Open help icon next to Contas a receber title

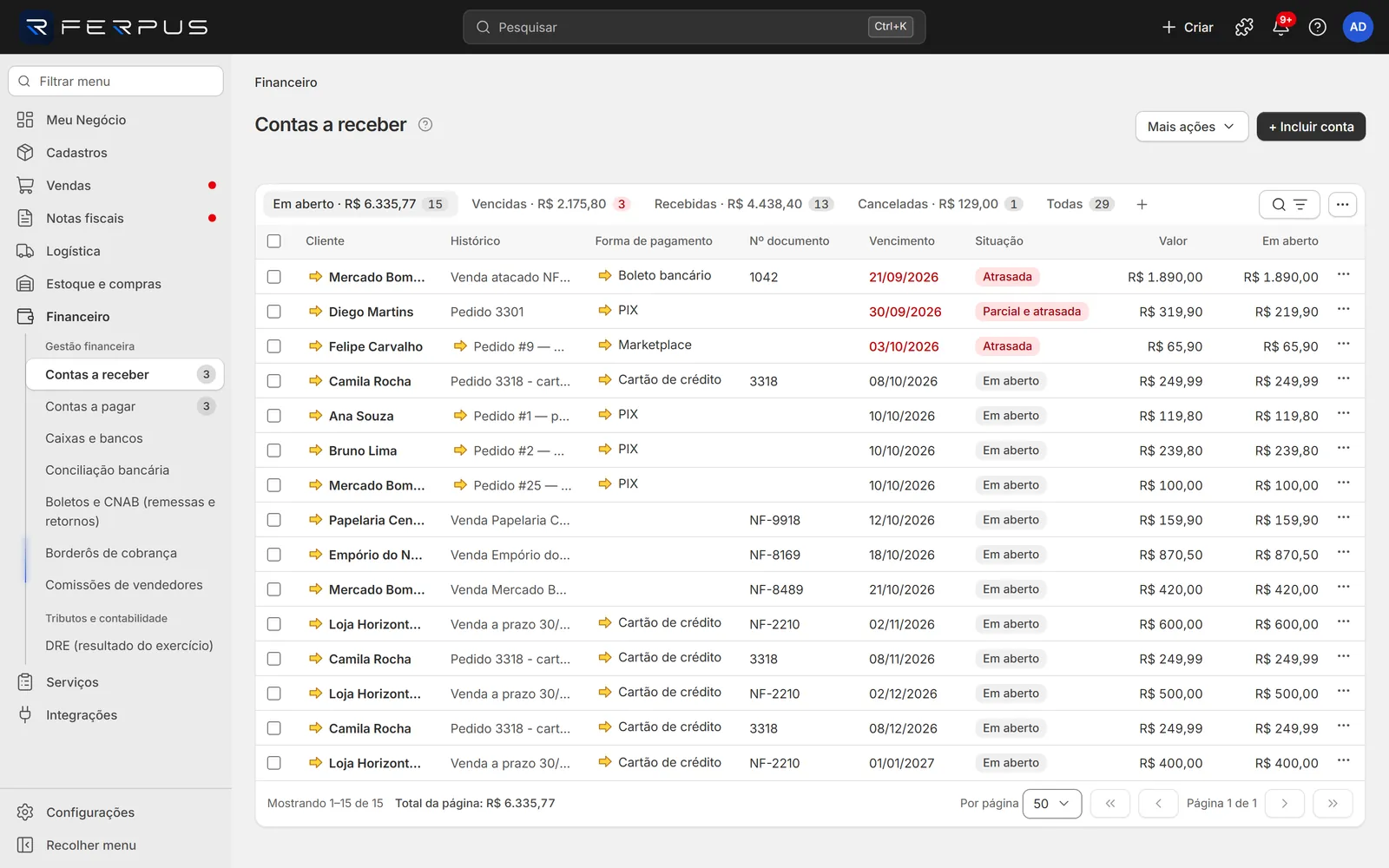click(425, 124)
